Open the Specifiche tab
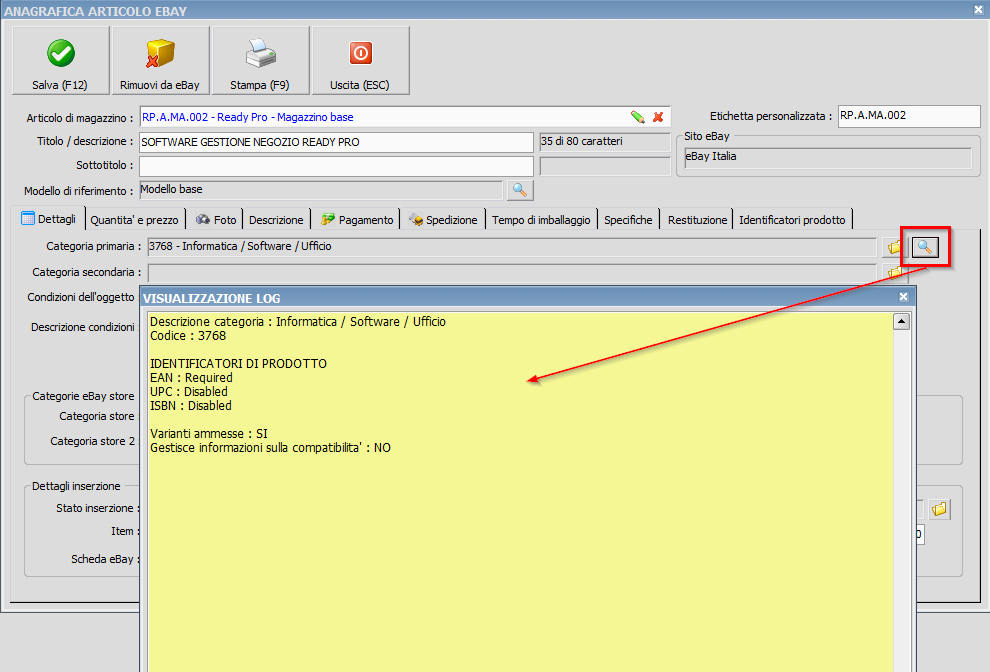Image resolution: width=990 pixels, height=672 pixels. tap(628, 220)
